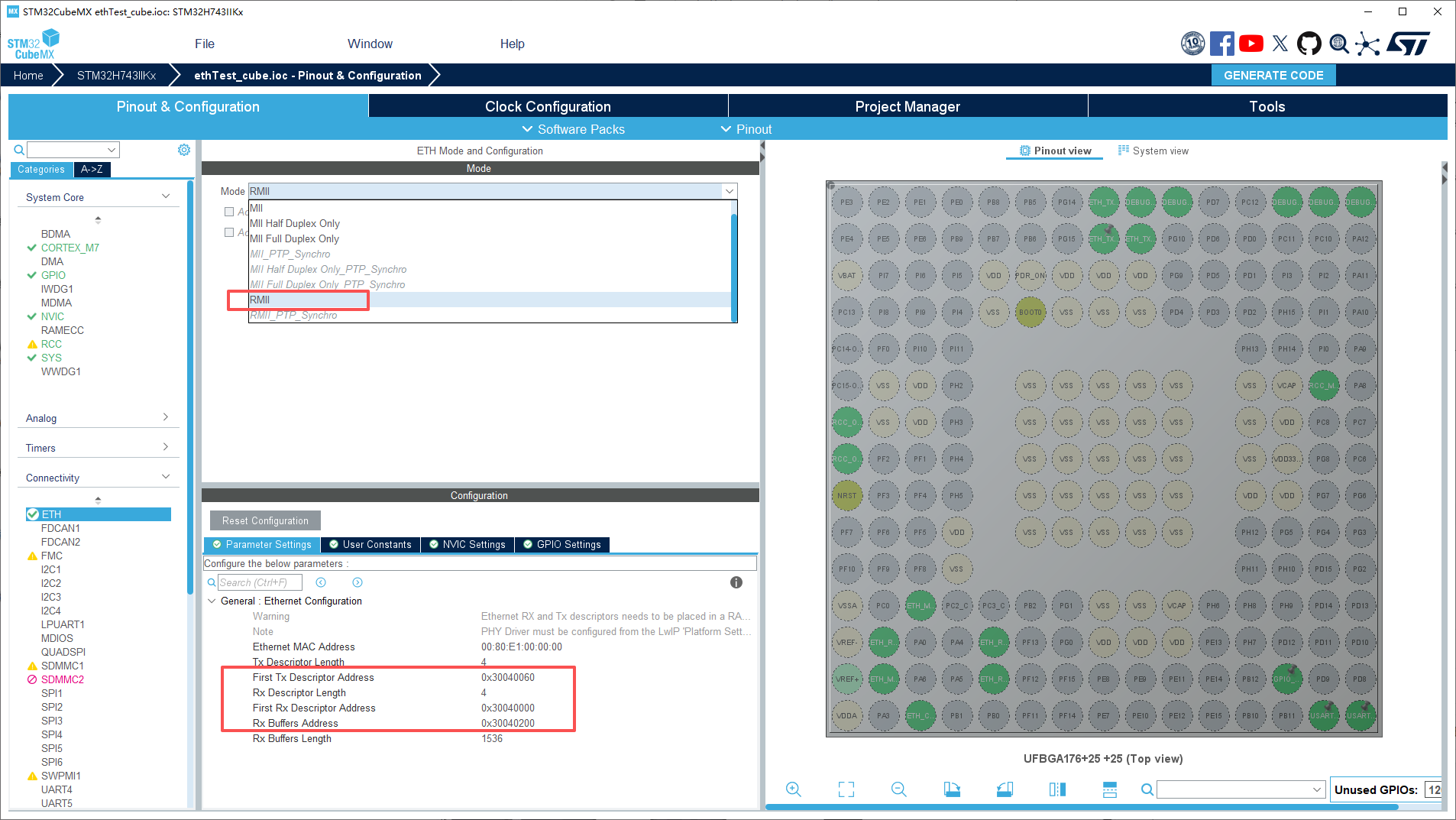This screenshot has height=820, width=1456.
Task: Toggle the second checkbox under Mode
Action: pyautogui.click(x=229, y=232)
